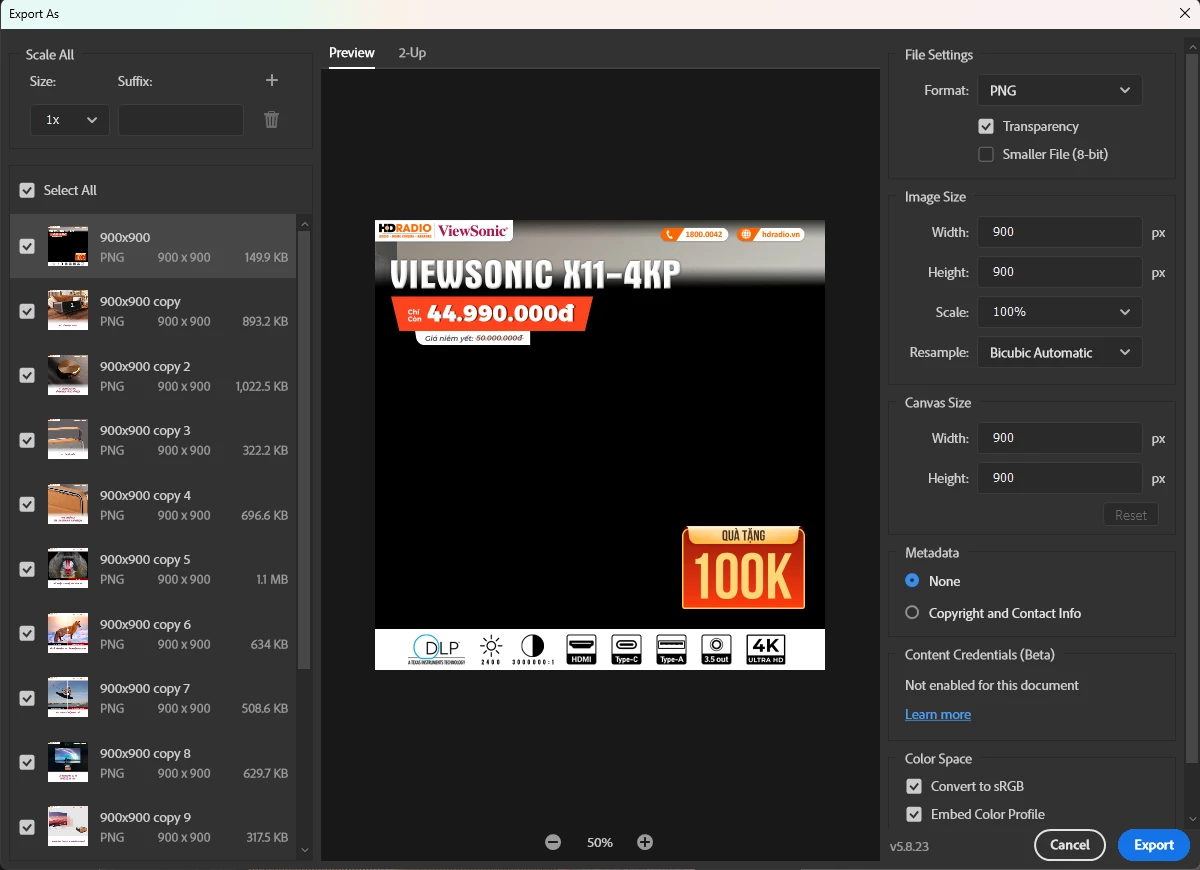This screenshot has width=1200, height=870.
Task: Select the 900x900 copy 7 thumbnail
Action: click(x=68, y=698)
